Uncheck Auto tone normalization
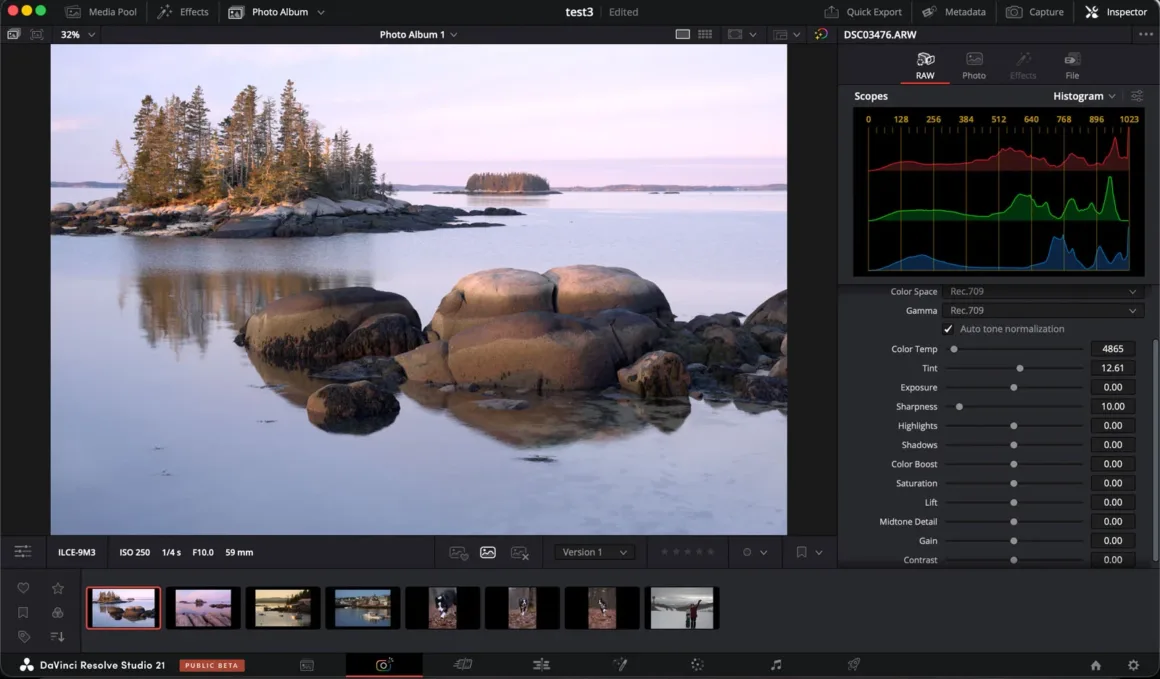The width and height of the screenshot is (1160, 679). click(948, 329)
